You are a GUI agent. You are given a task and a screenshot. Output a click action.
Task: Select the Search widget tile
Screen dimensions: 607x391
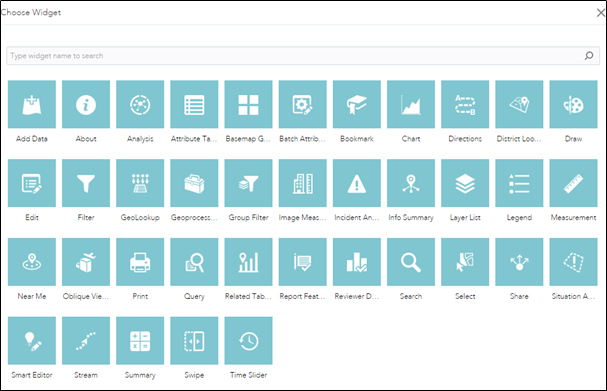[x=411, y=262]
